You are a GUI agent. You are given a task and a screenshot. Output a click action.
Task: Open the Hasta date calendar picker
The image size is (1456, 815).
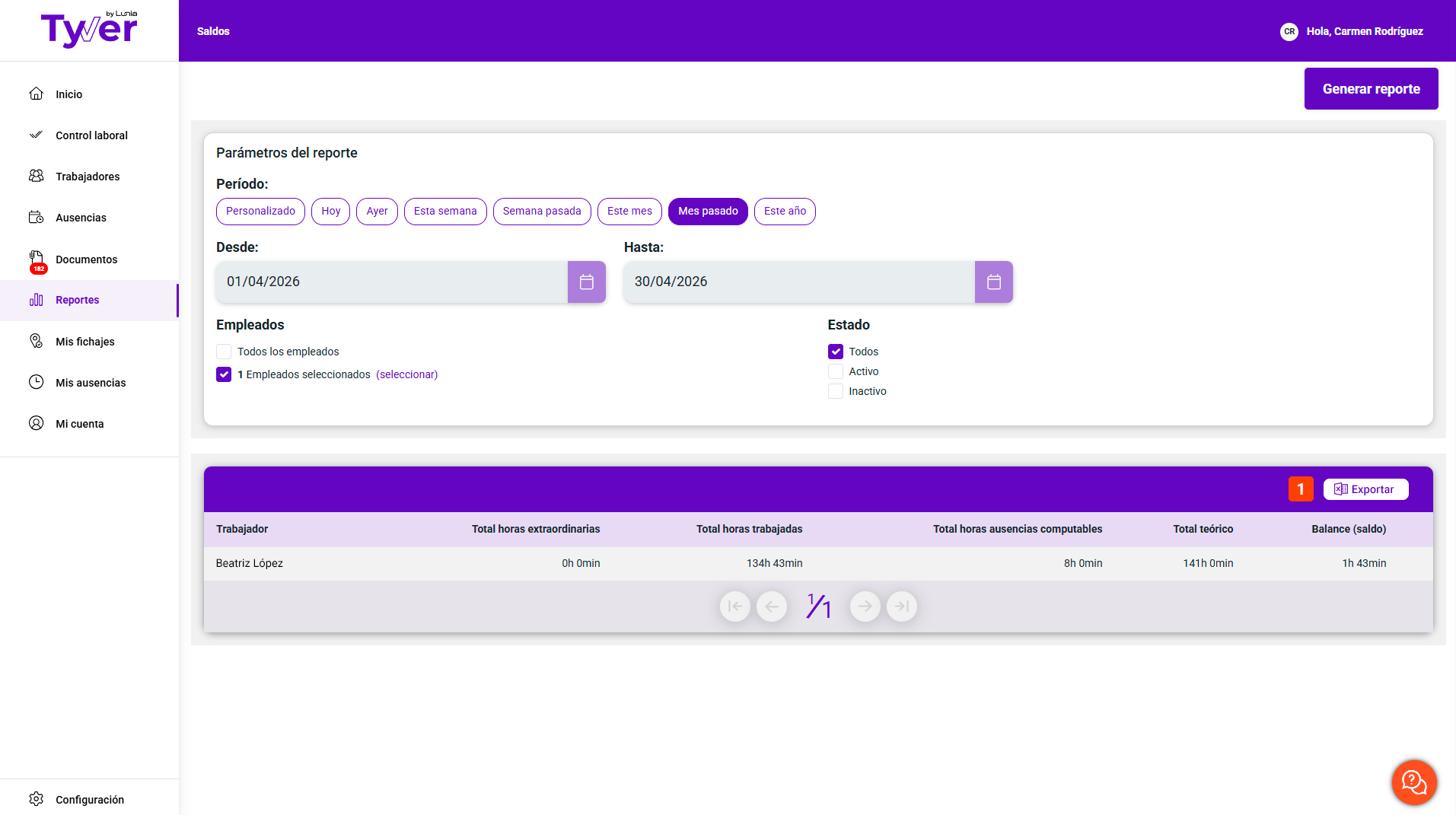[993, 282]
